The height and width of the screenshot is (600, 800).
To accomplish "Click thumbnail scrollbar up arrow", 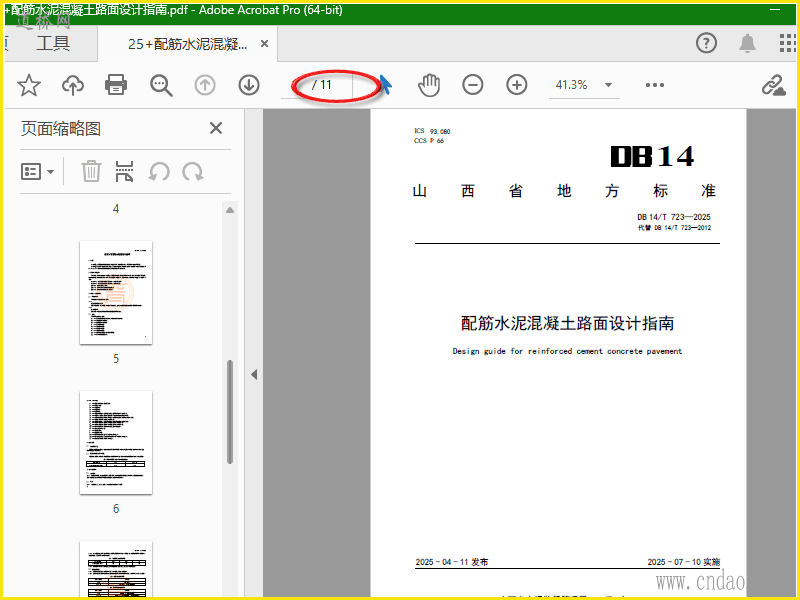I will (x=230, y=210).
